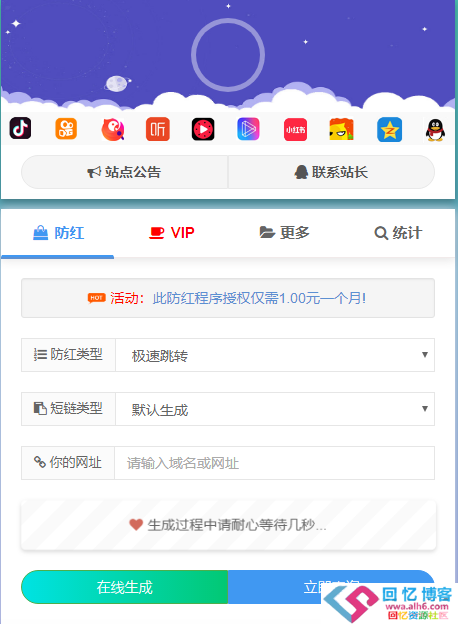Click the 在线生成 generate button
Screen dimensions: 458x624
(125, 587)
